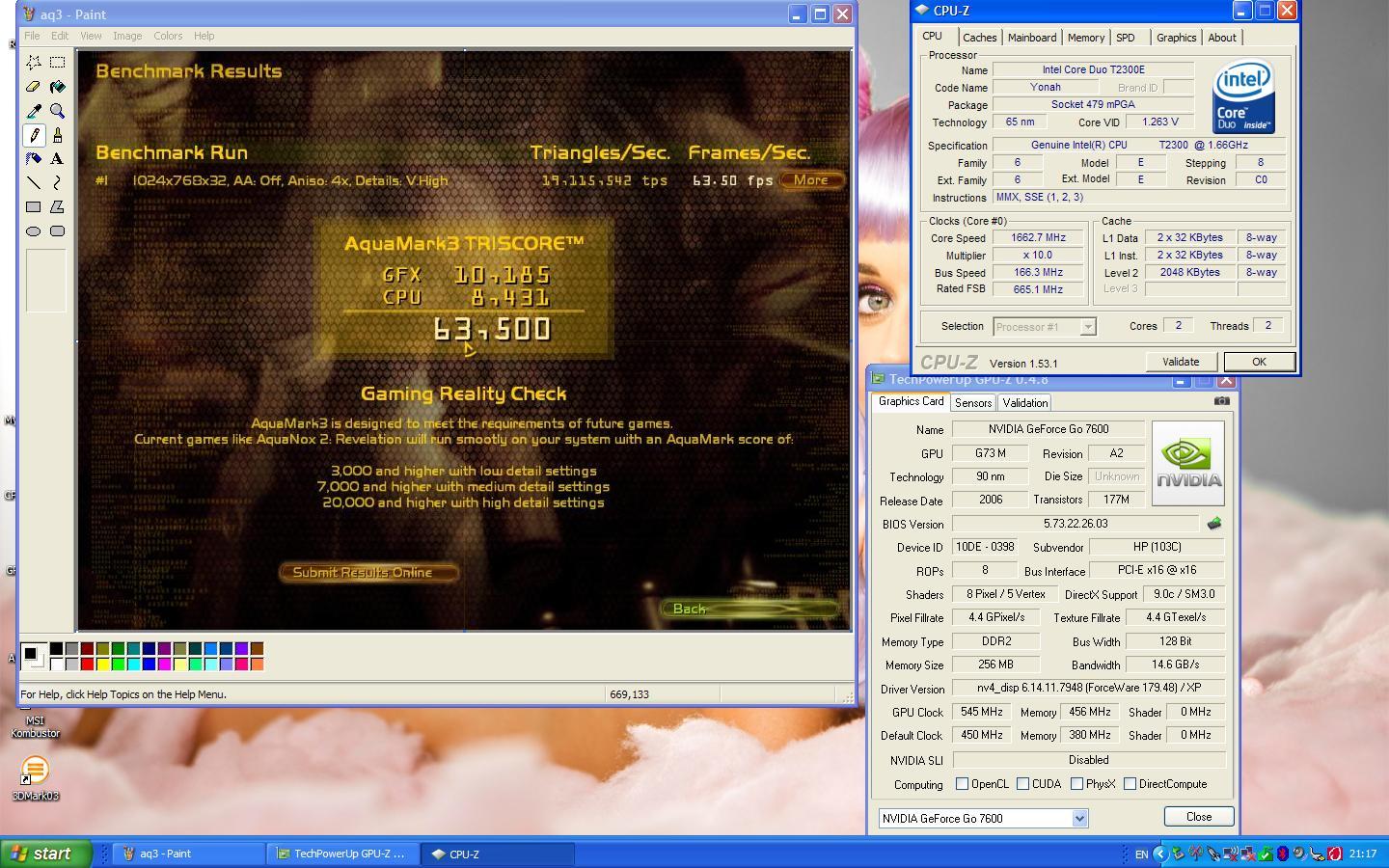Click the CPU name Intel Core Duo T2300E

click(1093, 69)
